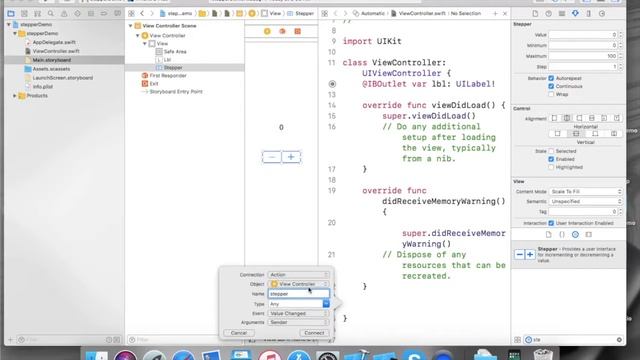
Task: Open the Source Control navigator icon
Action: coord(24,13)
